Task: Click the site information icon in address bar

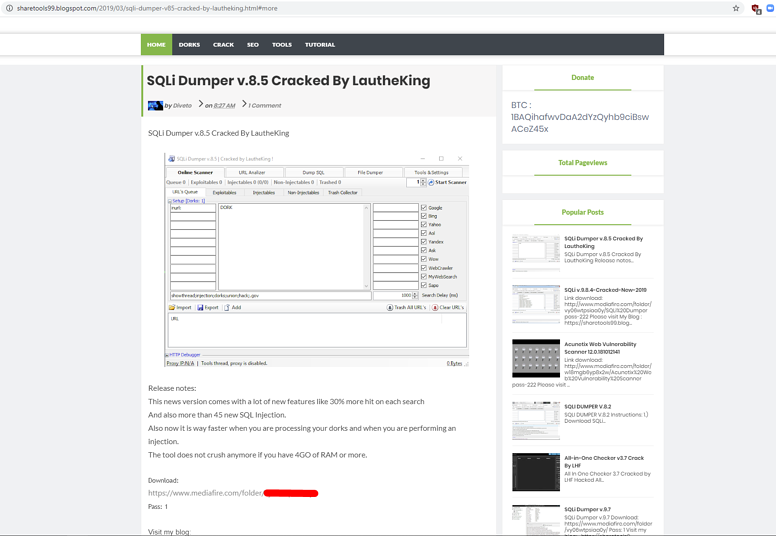Action: [x=9, y=8]
